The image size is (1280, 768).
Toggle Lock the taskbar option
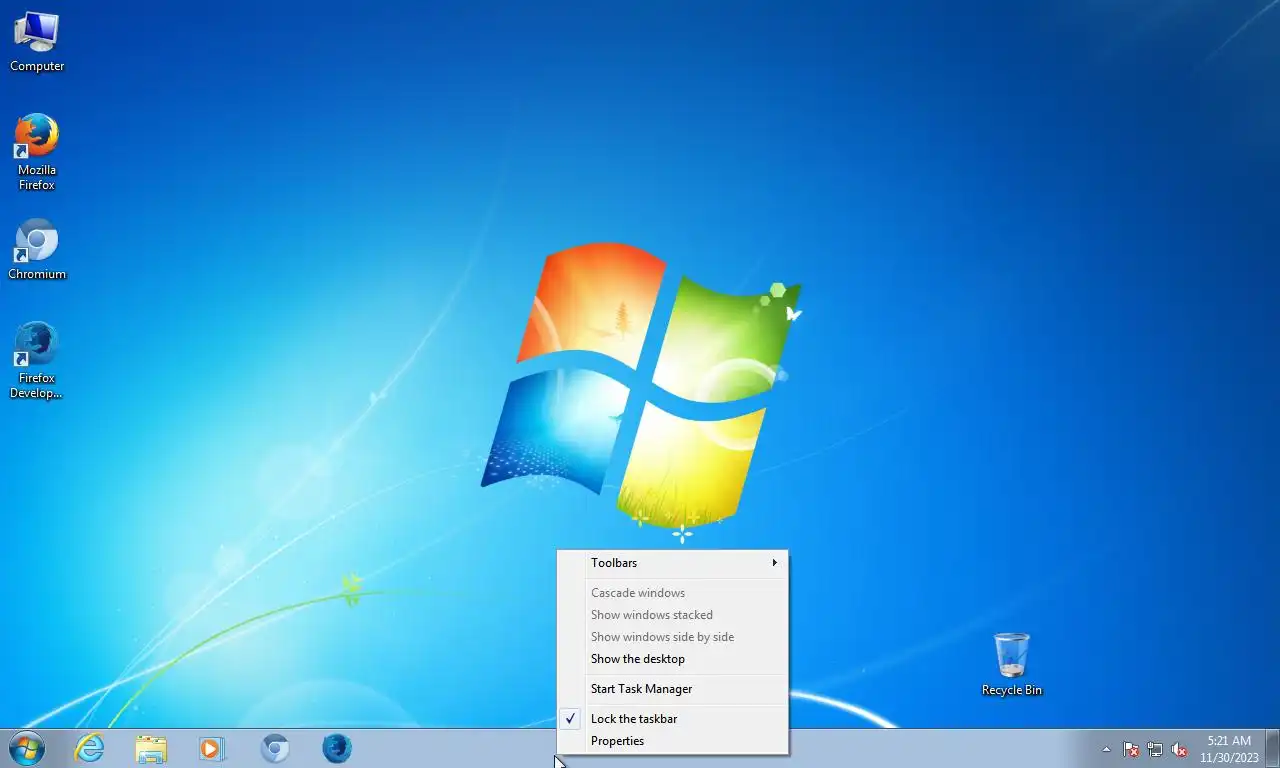click(x=673, y=719)
